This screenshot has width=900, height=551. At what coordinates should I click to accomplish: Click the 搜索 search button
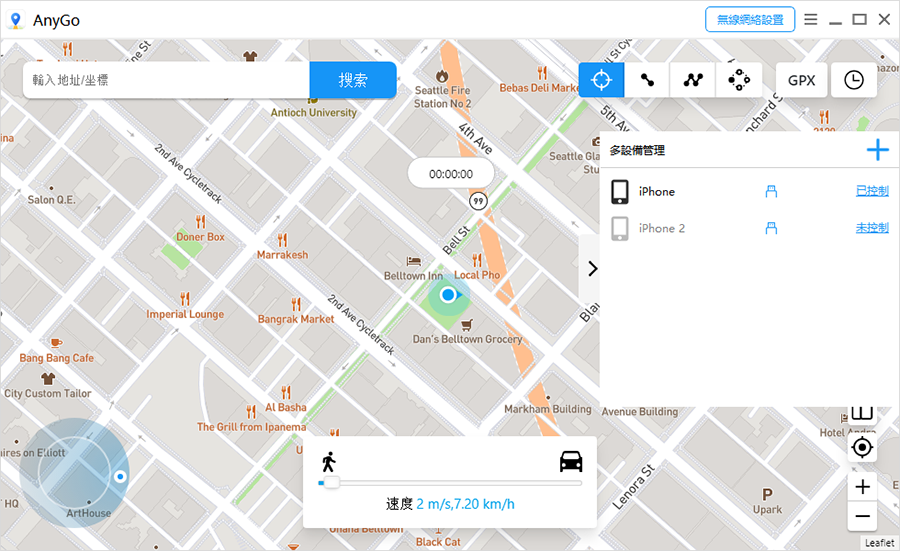[x=353, y=80]
